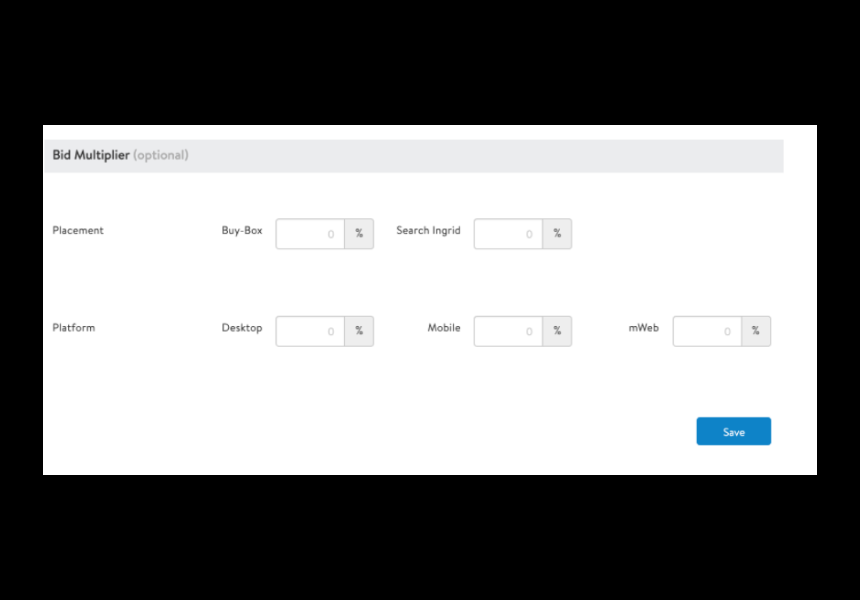This screenshot has width=860, height=600.
Task: Click the percent addon beside Buy-Box
Action: coord(359,234)
